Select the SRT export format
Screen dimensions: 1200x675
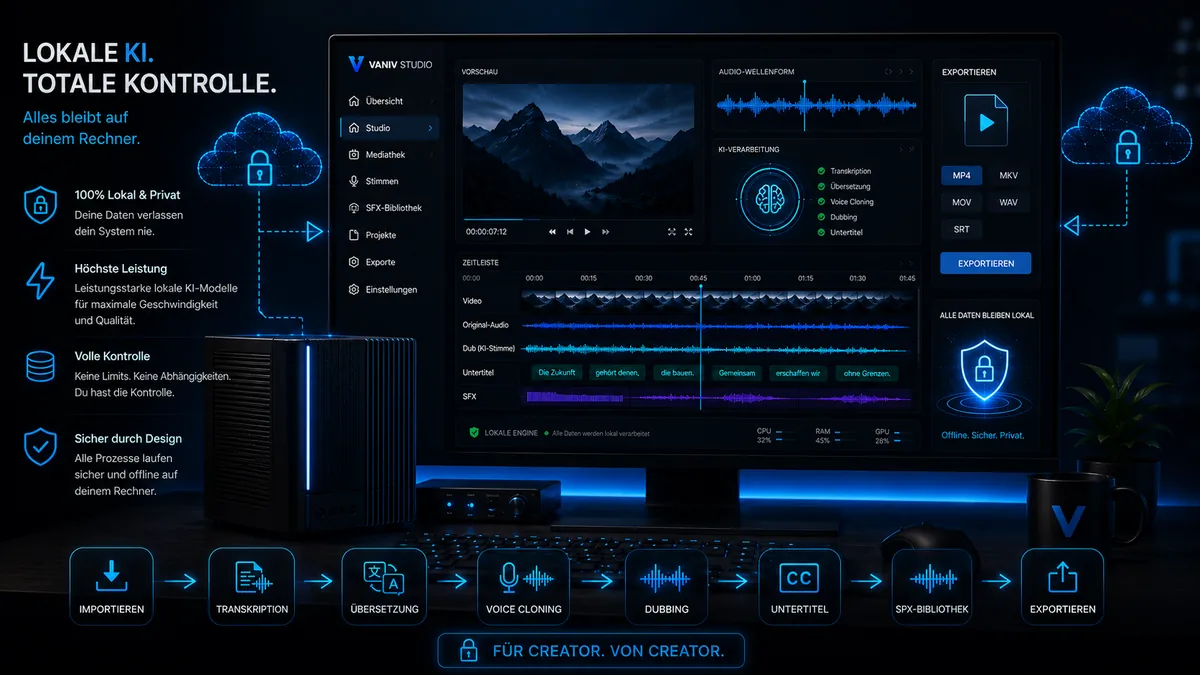pos(961,229)
